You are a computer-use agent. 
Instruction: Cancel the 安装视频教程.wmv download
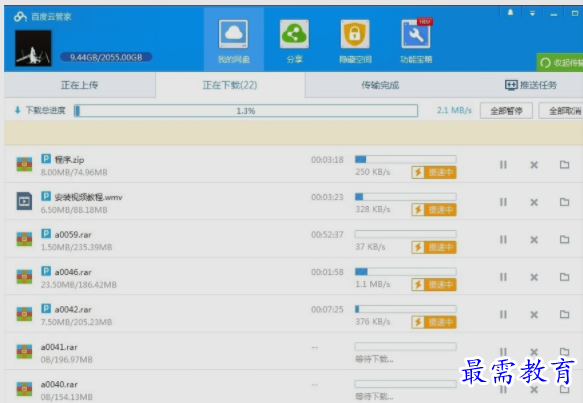534,202
